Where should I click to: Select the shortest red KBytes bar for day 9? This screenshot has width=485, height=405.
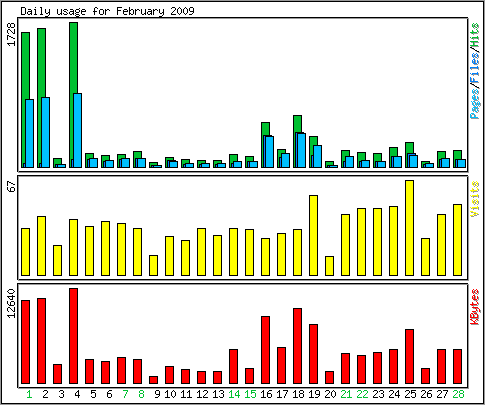[153, 380]
